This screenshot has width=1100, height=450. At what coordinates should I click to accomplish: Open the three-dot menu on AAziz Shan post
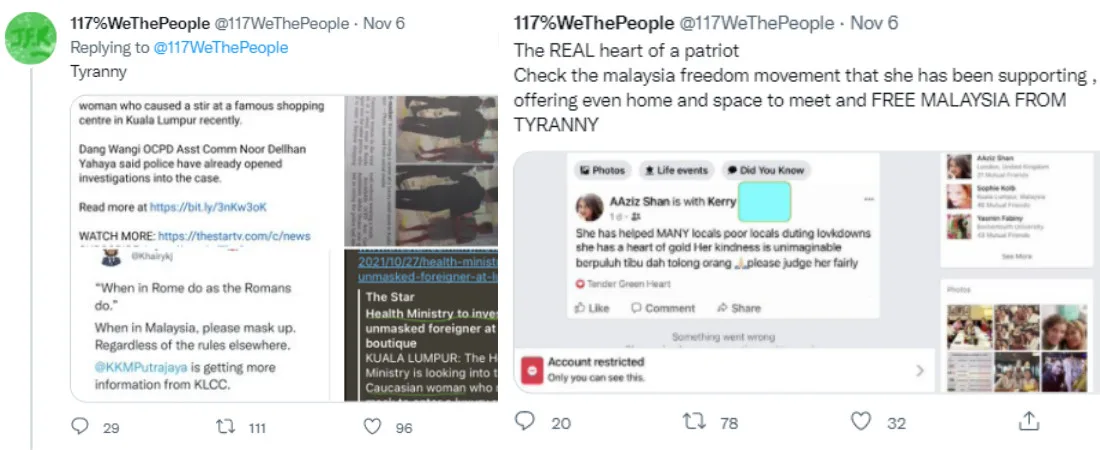click(x=869, y=199)
